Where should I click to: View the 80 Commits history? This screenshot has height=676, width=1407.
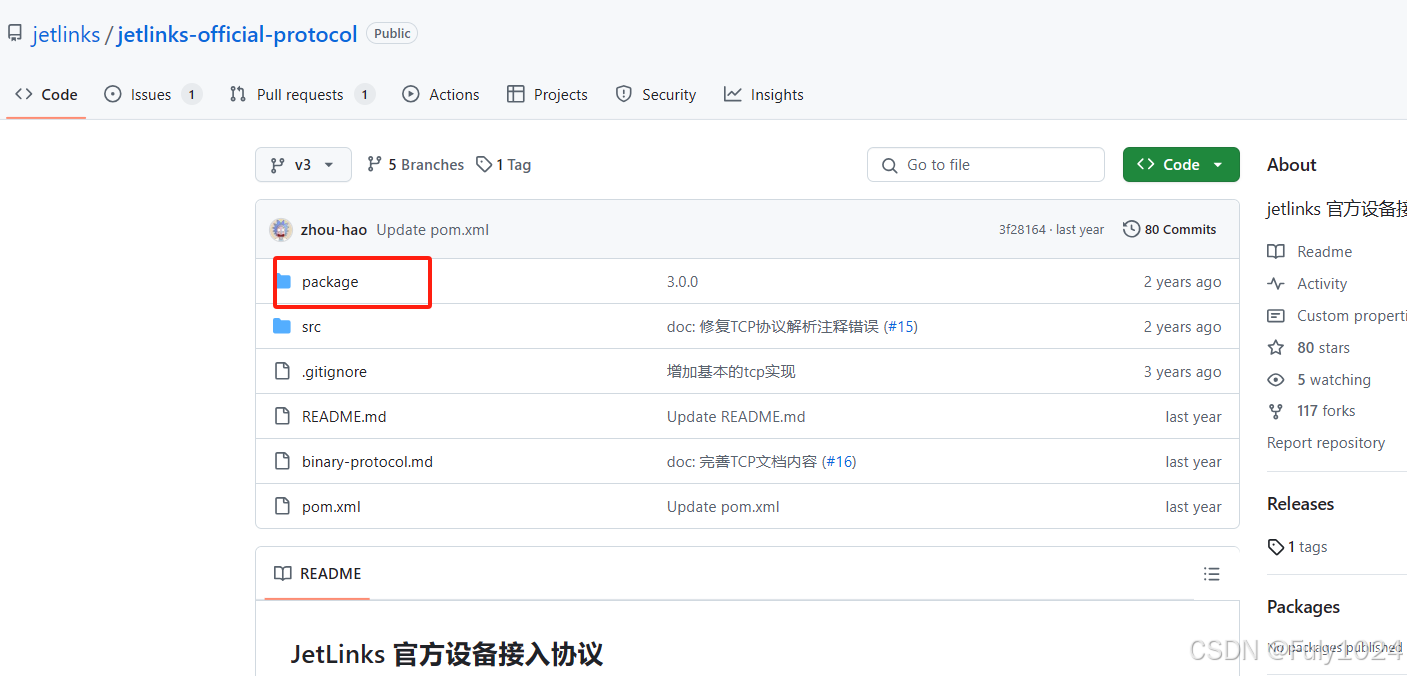coord(1170,229)
